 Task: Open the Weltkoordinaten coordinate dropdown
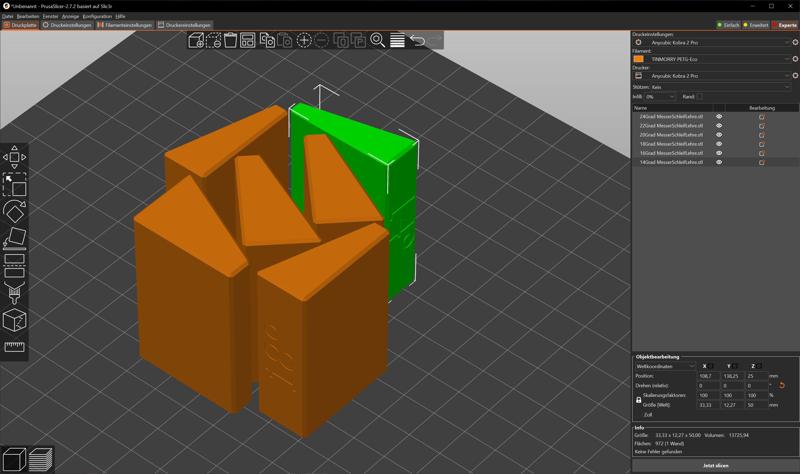coord(665,366)
